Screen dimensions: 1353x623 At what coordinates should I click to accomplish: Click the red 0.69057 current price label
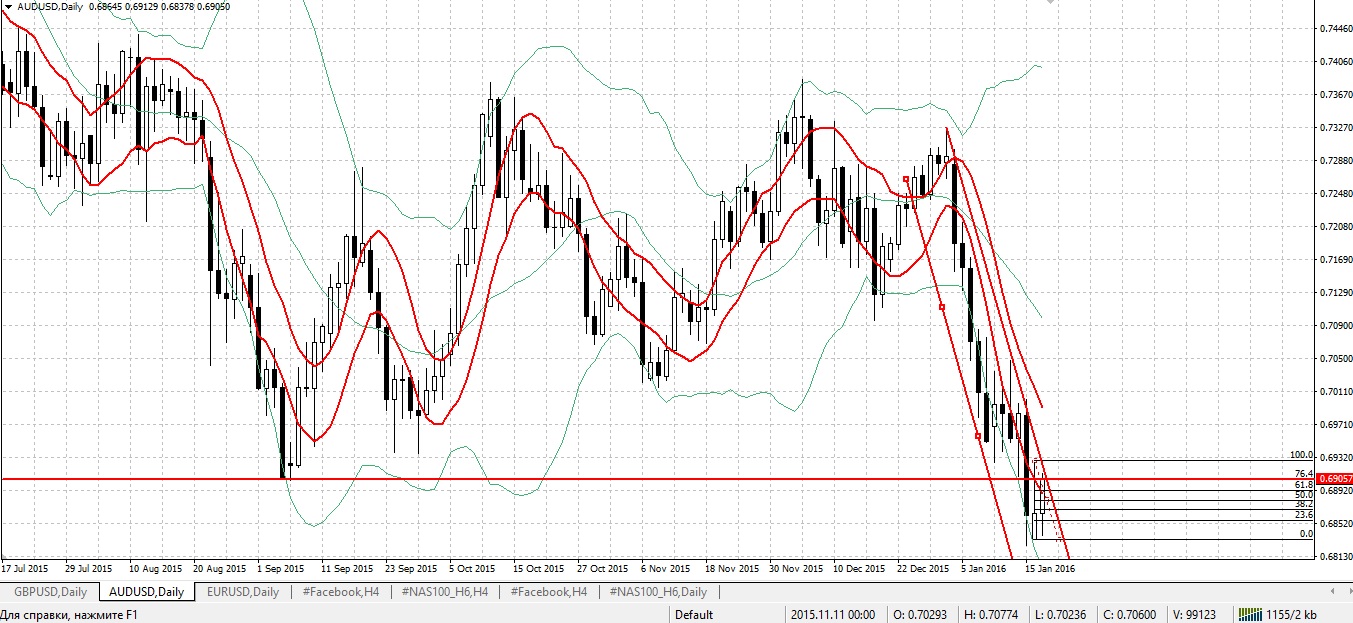click(1335, 480)
